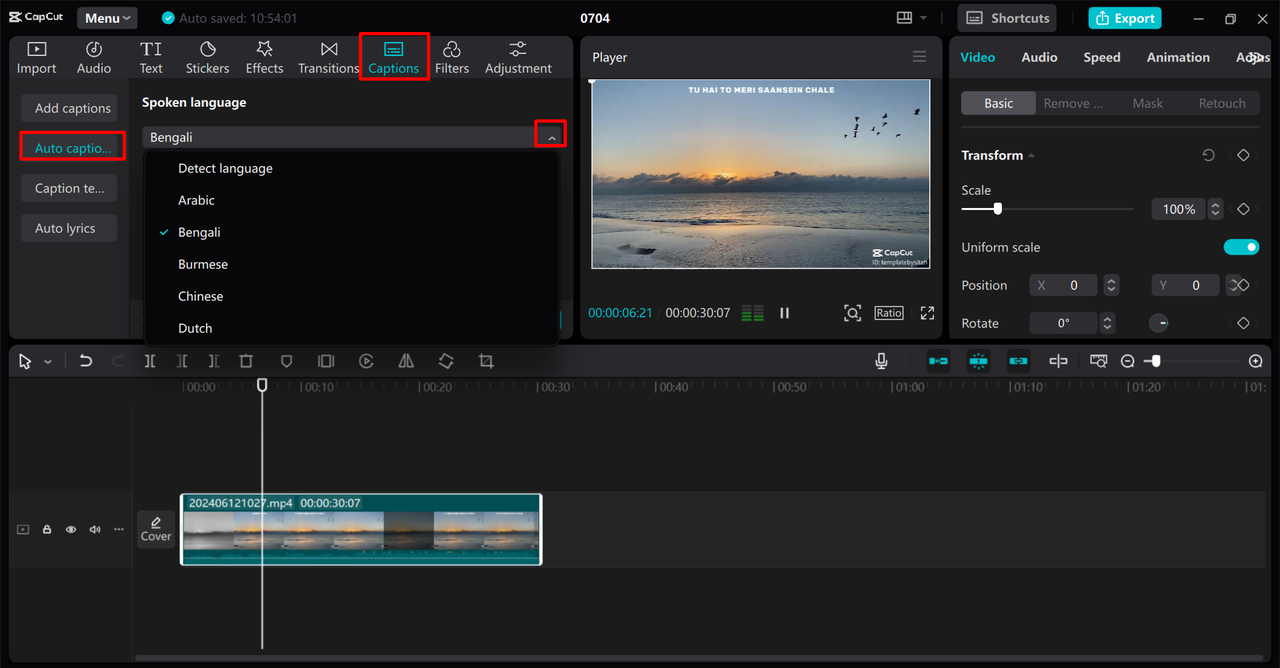The height and width of the screenshot is (668, 1280).
Task: Rotate the selected clip
Action: [x=446, y=361]
